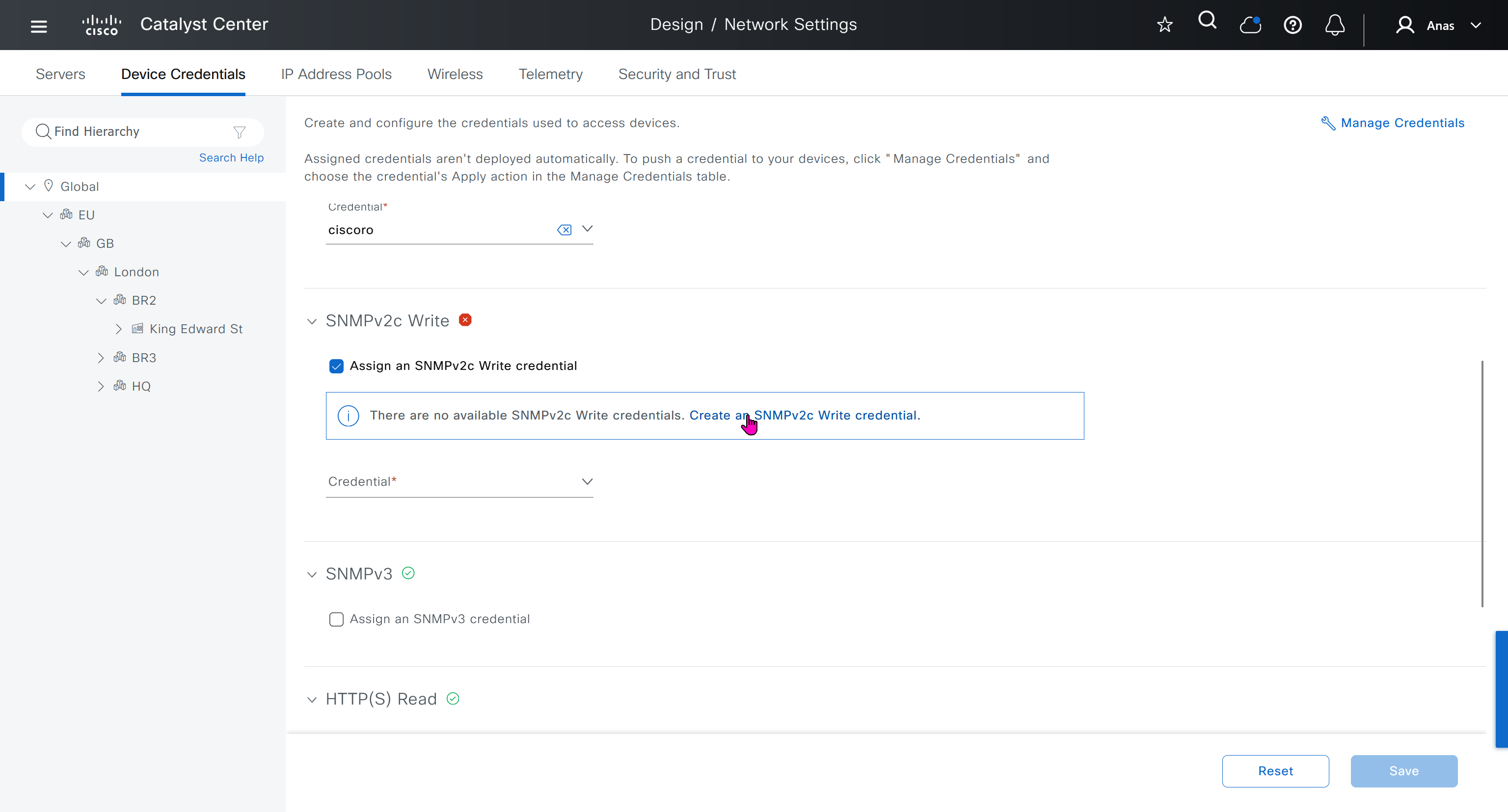Open the hamburger navigation menu

[39, 26]
